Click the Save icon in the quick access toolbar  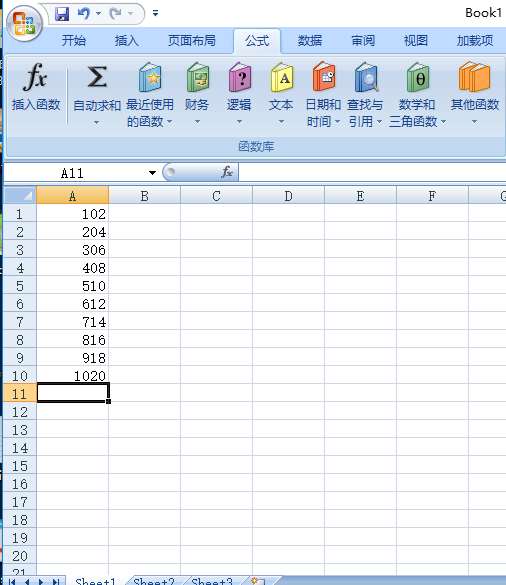pos(62,14)
